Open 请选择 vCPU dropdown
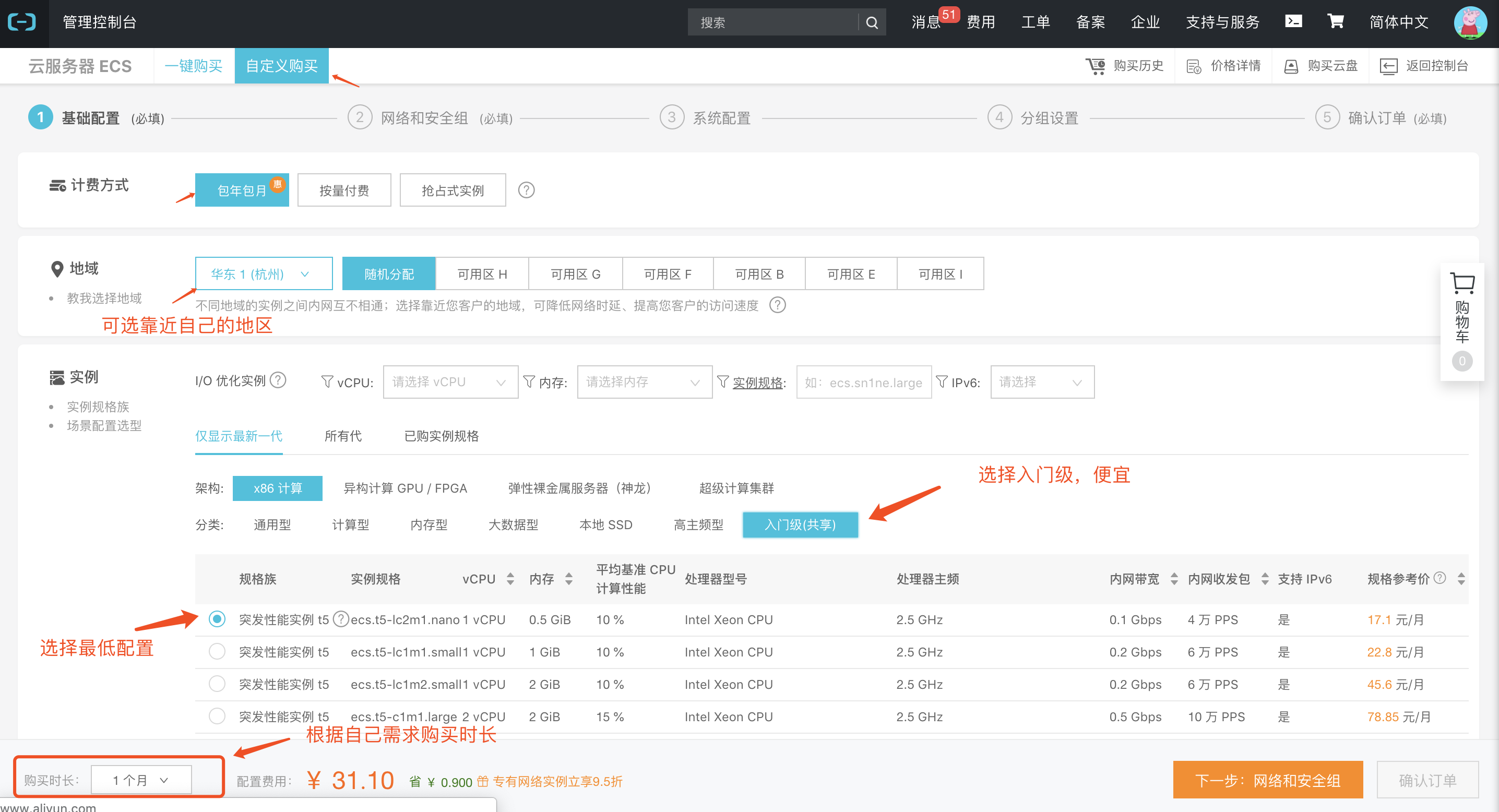The width and height of the screenshot is (1499, 812). pos(450,381)
